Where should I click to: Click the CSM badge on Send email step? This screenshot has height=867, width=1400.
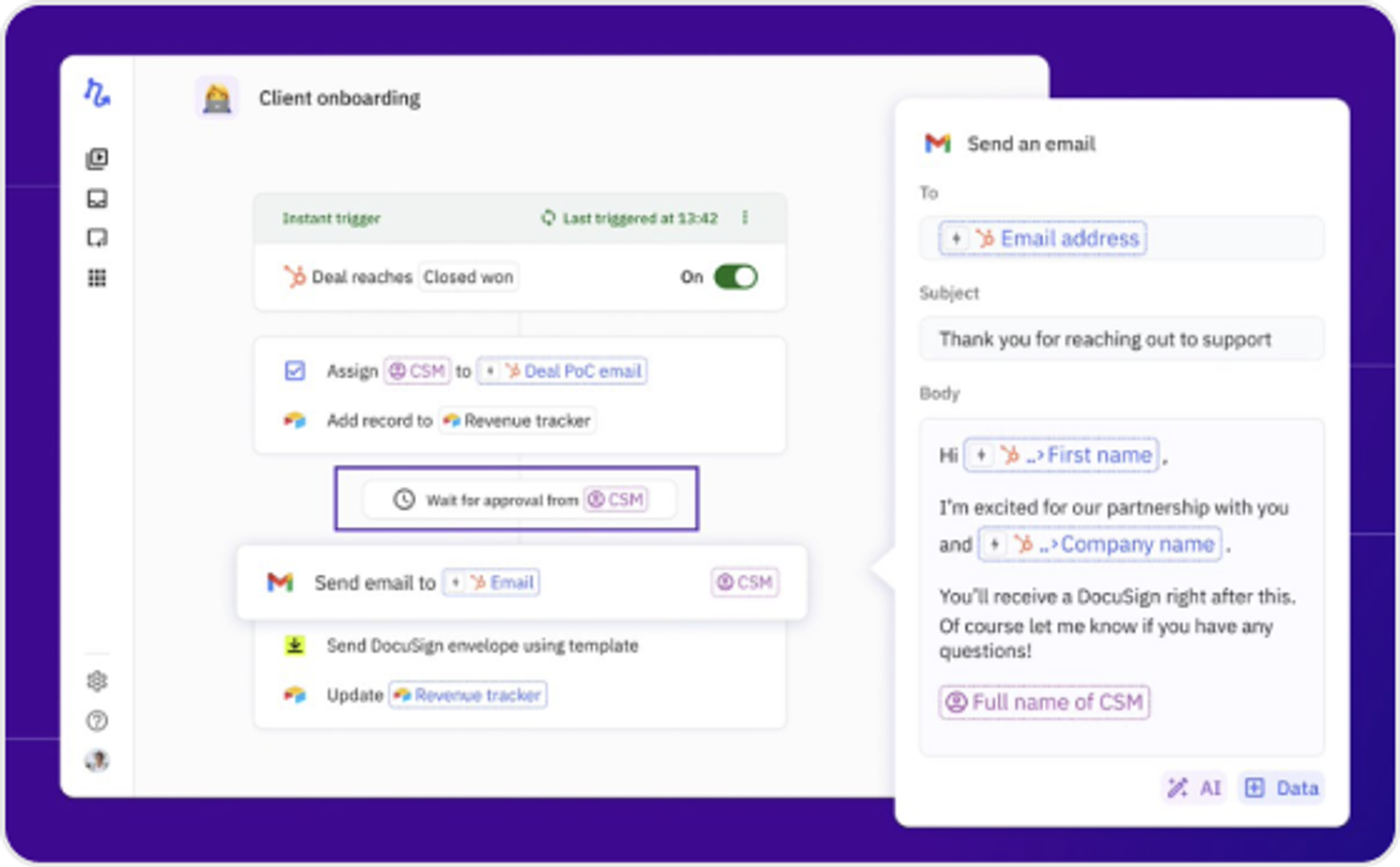745,583
